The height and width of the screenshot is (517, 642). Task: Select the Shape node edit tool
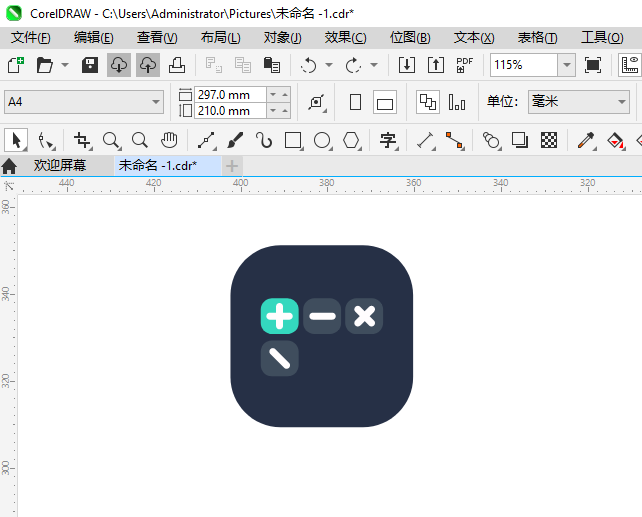pyautogui.click(x=45, y=140)
